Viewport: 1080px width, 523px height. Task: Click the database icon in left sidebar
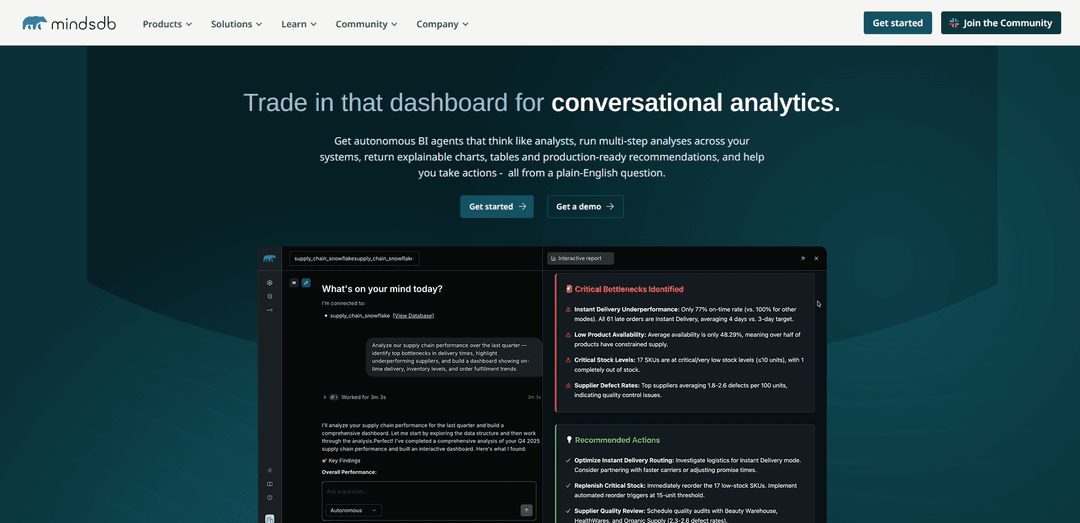coord(269,296)
